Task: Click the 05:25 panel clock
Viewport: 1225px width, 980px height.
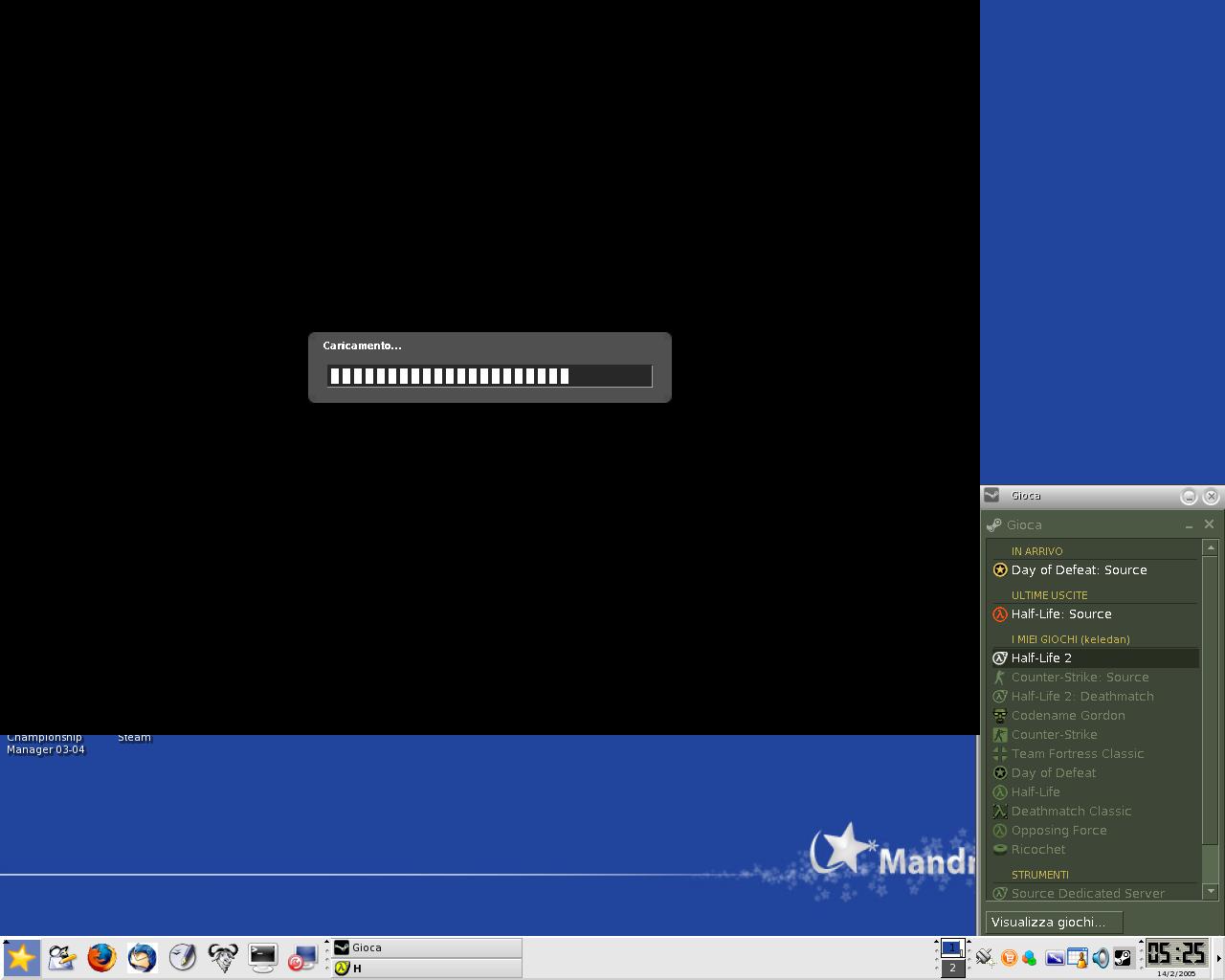Action: (x=1176, y=953)
